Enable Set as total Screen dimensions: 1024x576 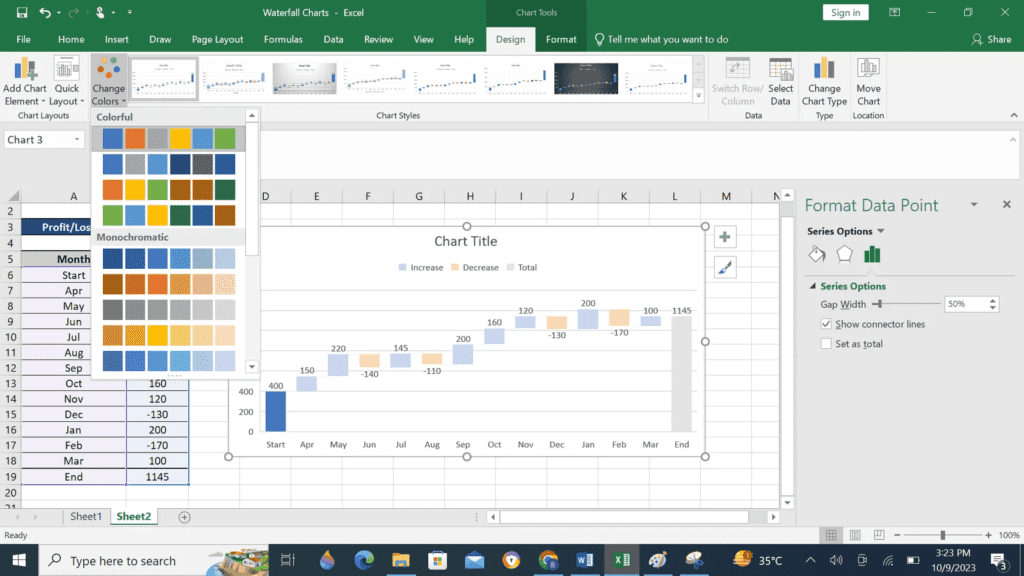coord(825,343)
